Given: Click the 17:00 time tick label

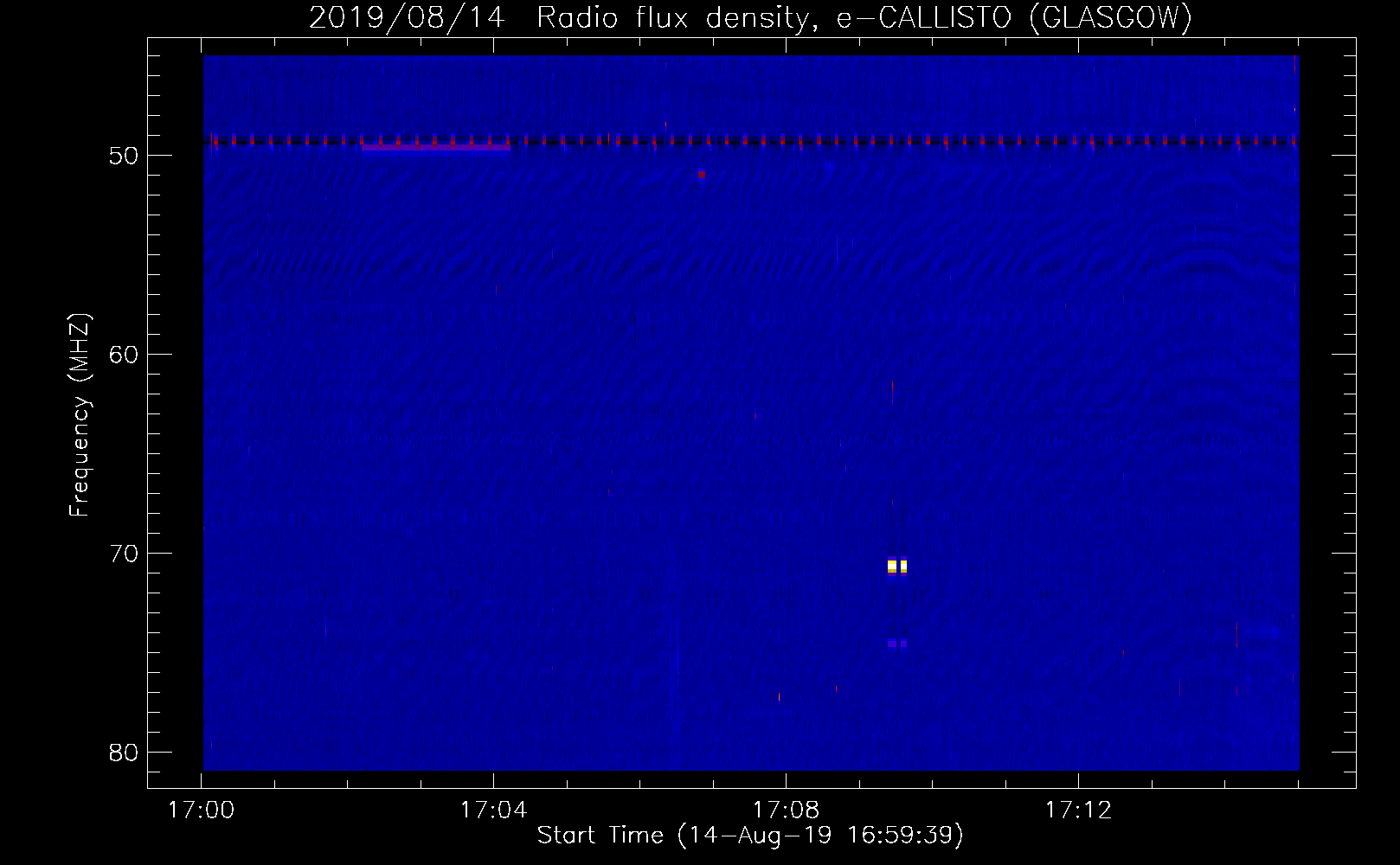Looking at the screenshot, I should 201,811.
